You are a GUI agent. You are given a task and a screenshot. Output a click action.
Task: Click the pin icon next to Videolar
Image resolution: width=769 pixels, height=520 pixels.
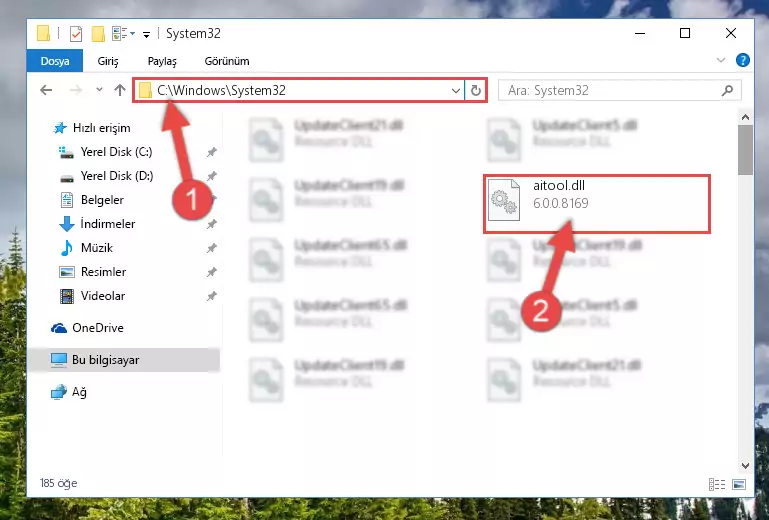(x=211, y=296)
